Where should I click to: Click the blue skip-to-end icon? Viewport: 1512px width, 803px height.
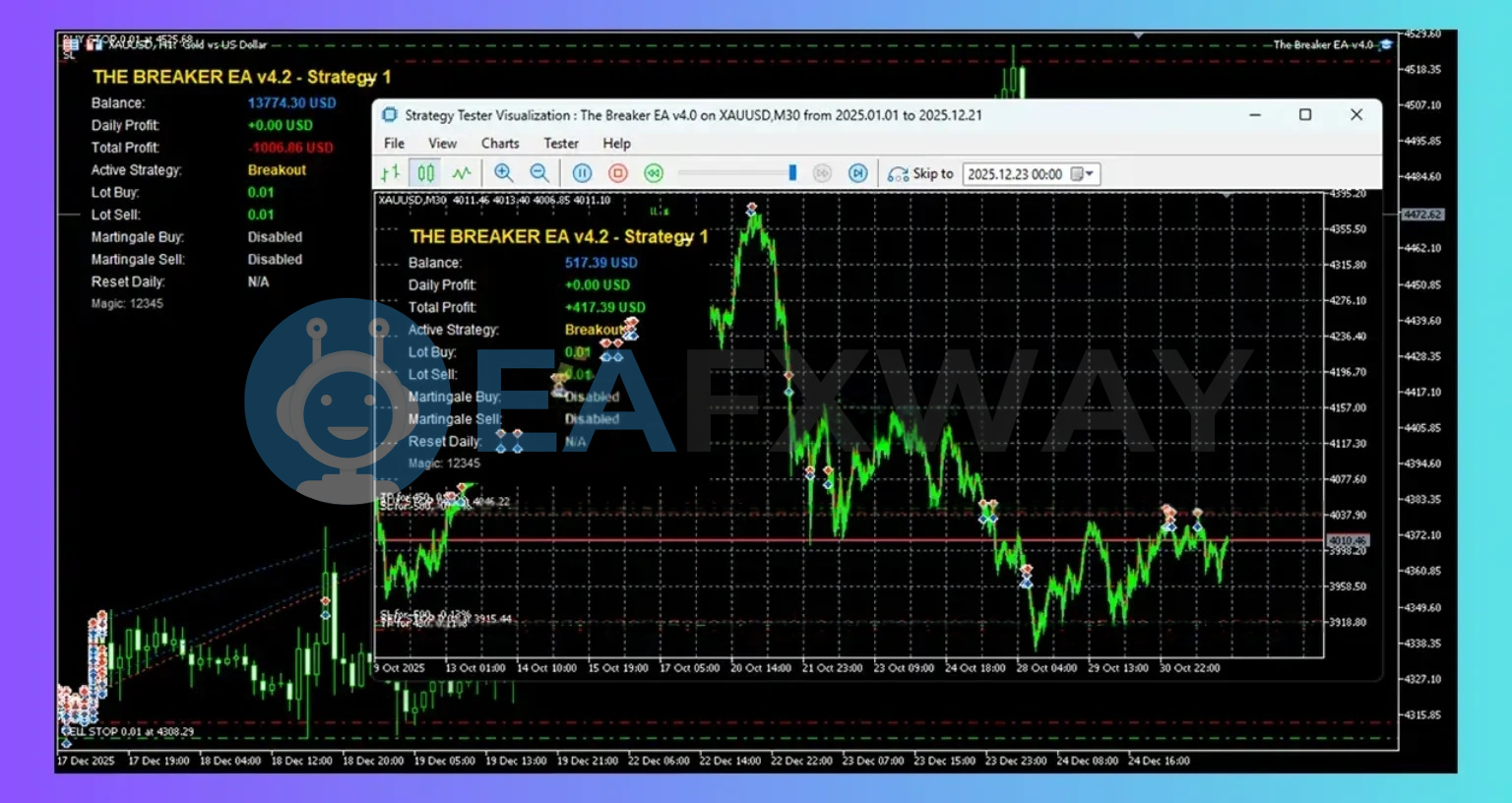tap(858, 173)
